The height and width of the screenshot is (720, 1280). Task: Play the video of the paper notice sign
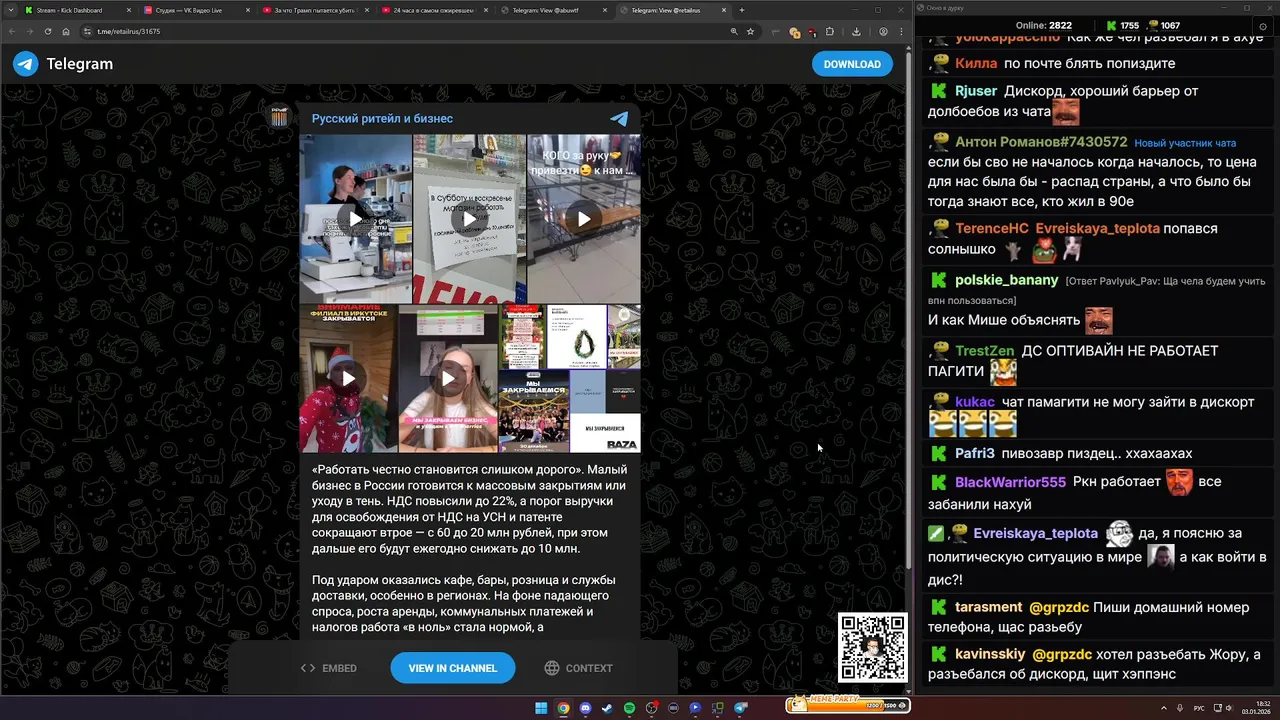[x=470, y=219]
